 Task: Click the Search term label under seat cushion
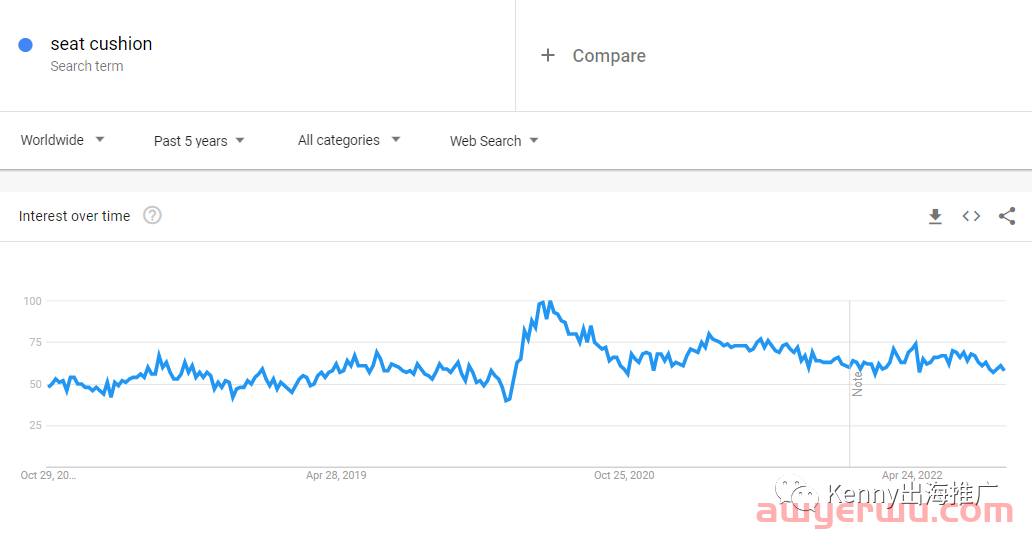(87, 66)
